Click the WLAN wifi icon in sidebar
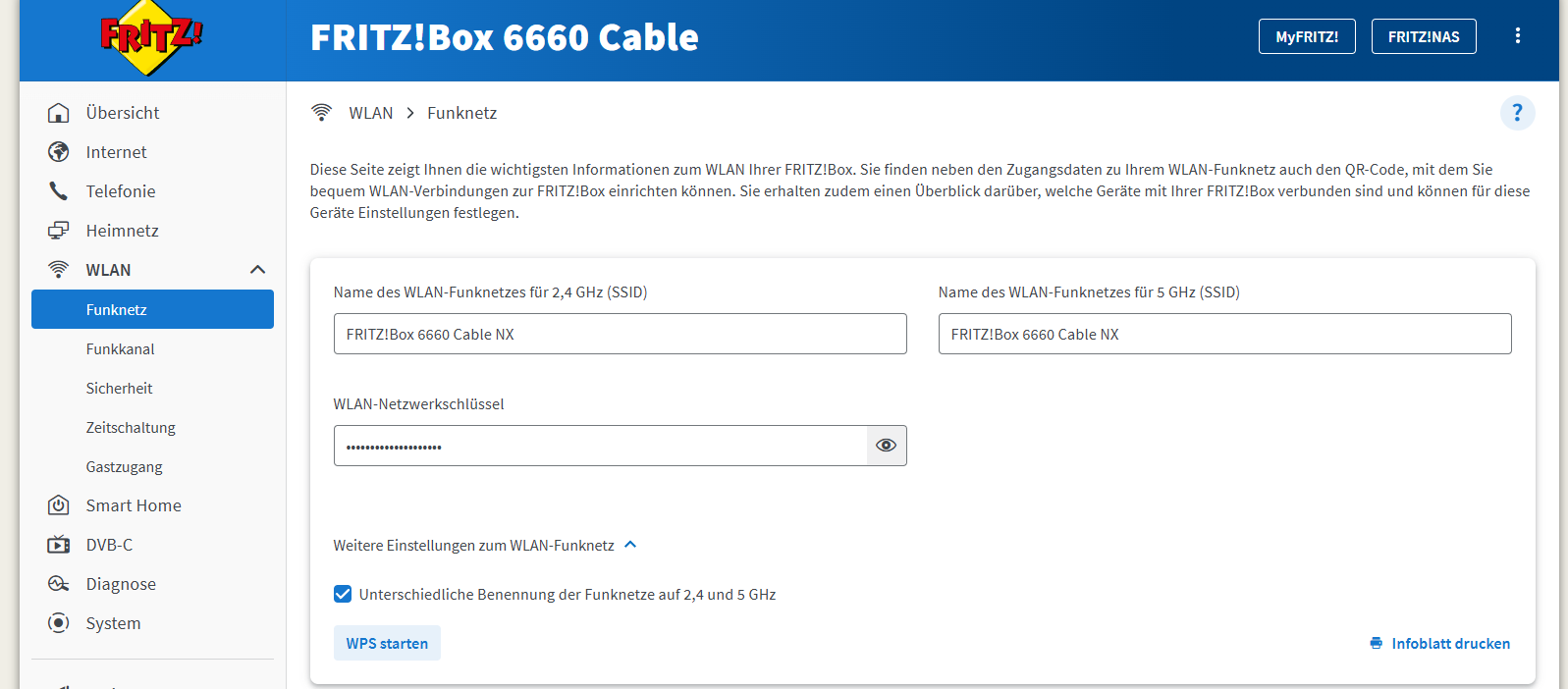The image size is (1568, 689). click(x=59, y=270)
